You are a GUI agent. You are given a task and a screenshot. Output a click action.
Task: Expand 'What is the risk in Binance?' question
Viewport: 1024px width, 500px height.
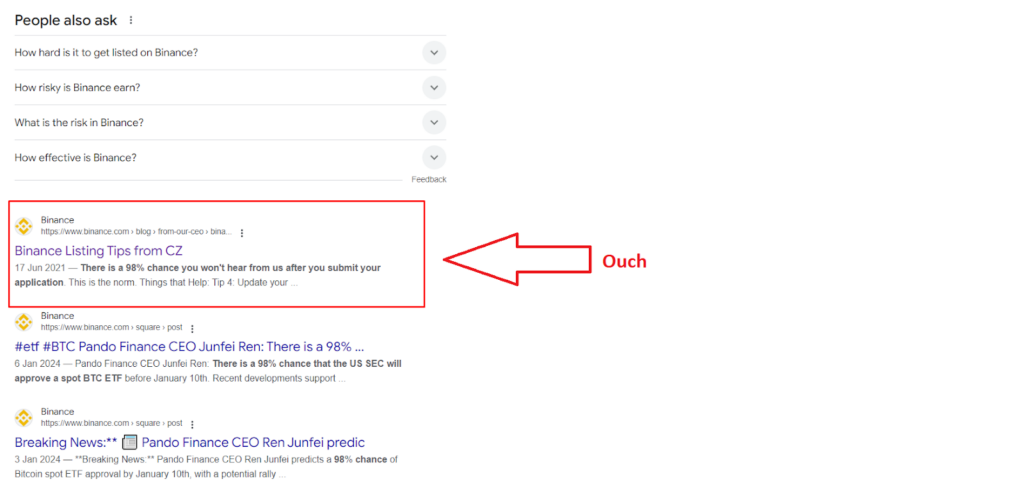click(x=230, y=123)
